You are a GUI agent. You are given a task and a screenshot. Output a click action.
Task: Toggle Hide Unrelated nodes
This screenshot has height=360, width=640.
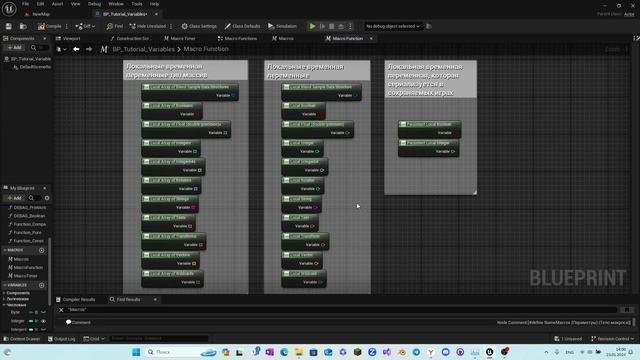pyautogui.click(x=147, y=26)
